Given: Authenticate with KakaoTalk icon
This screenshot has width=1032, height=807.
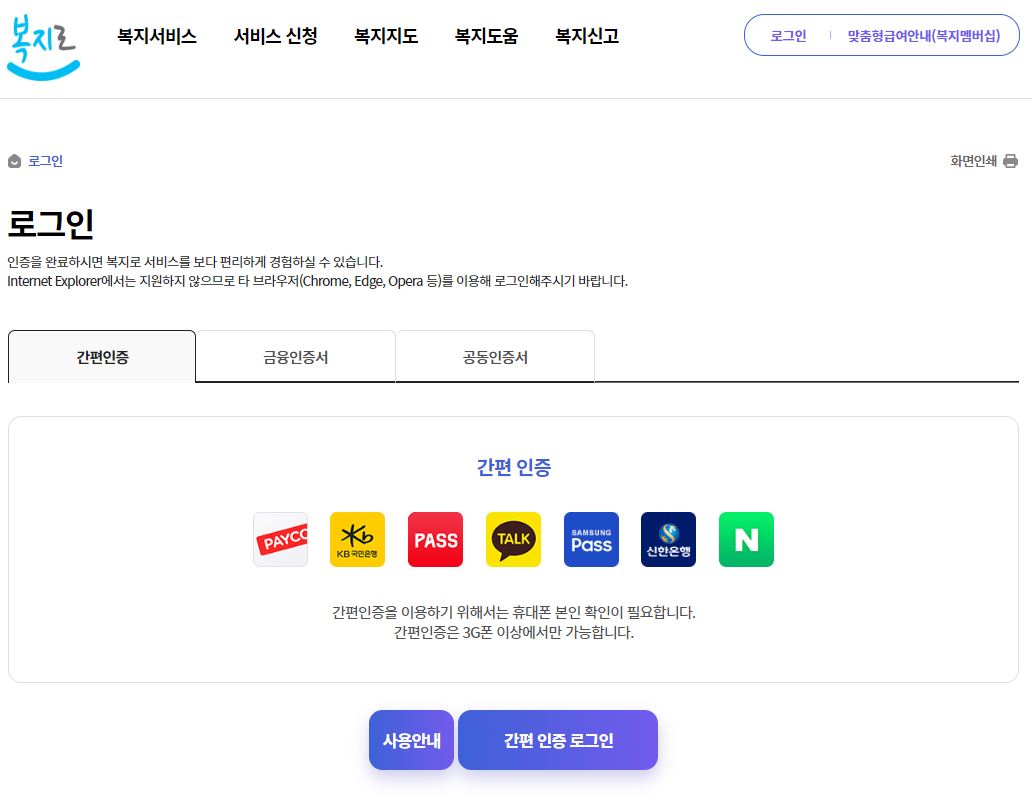Looking at the screenshot, I should [x=513, y=539].
